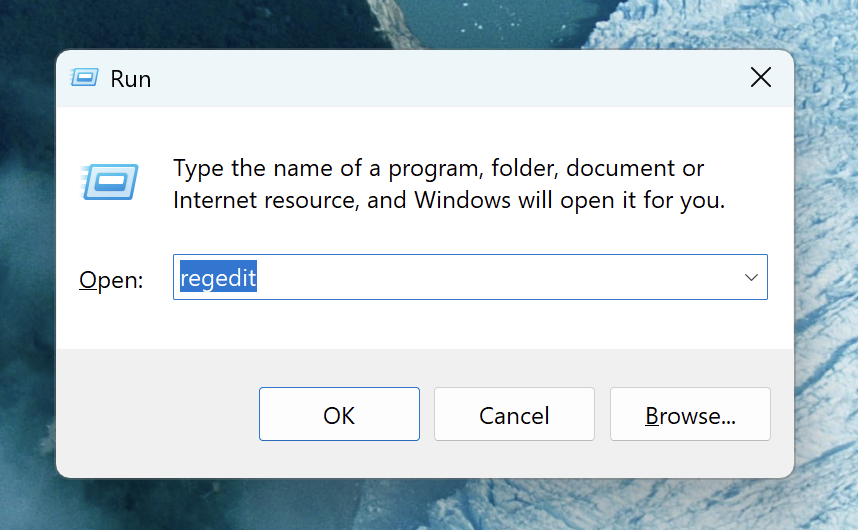Viewport: 858px width, 530px height.
Task: Expand the Open combo box history arrow
Action: pyautogui.click(x=751, y=277)
